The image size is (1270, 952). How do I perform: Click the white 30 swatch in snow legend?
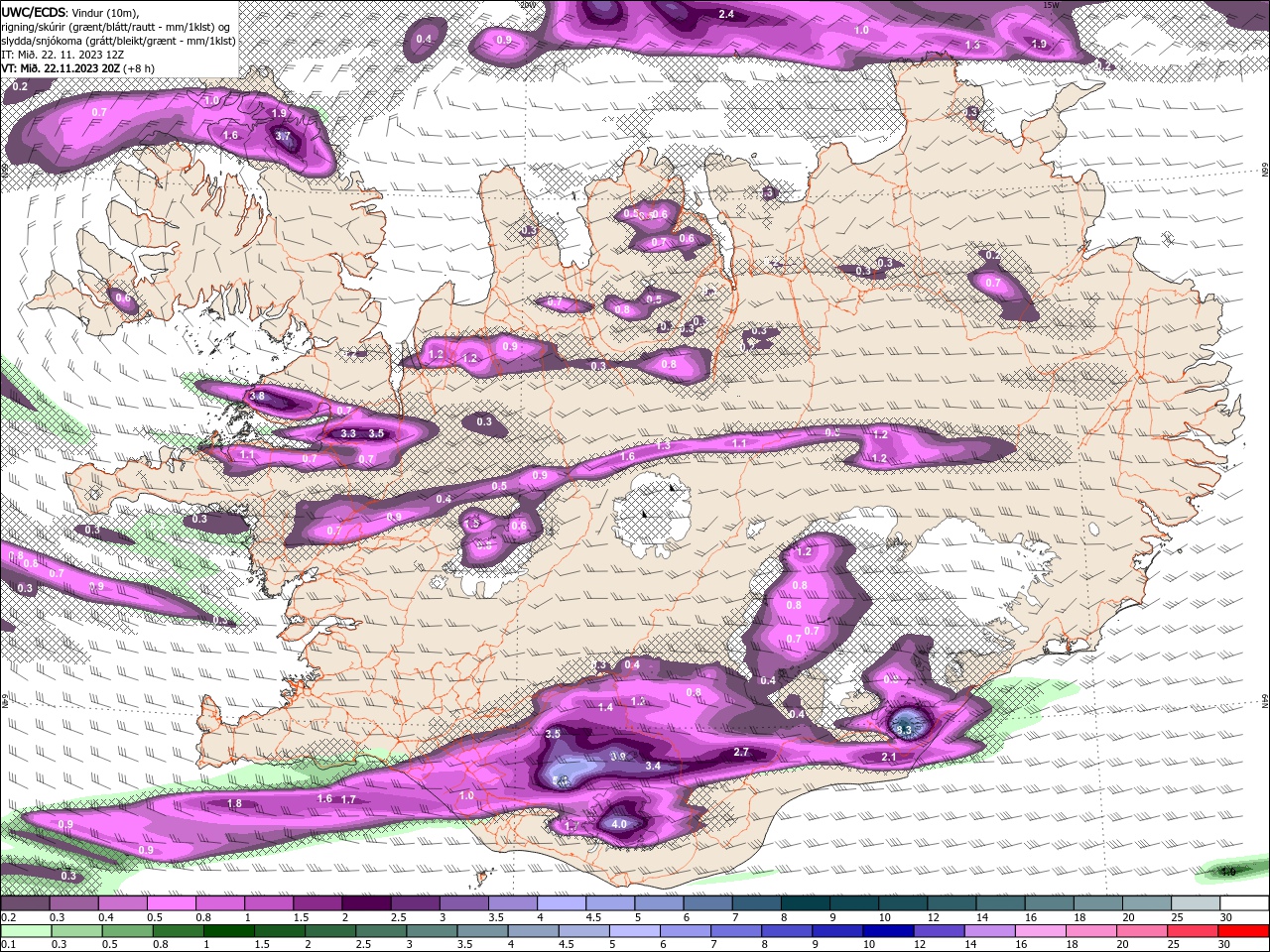click(1244, 902)
